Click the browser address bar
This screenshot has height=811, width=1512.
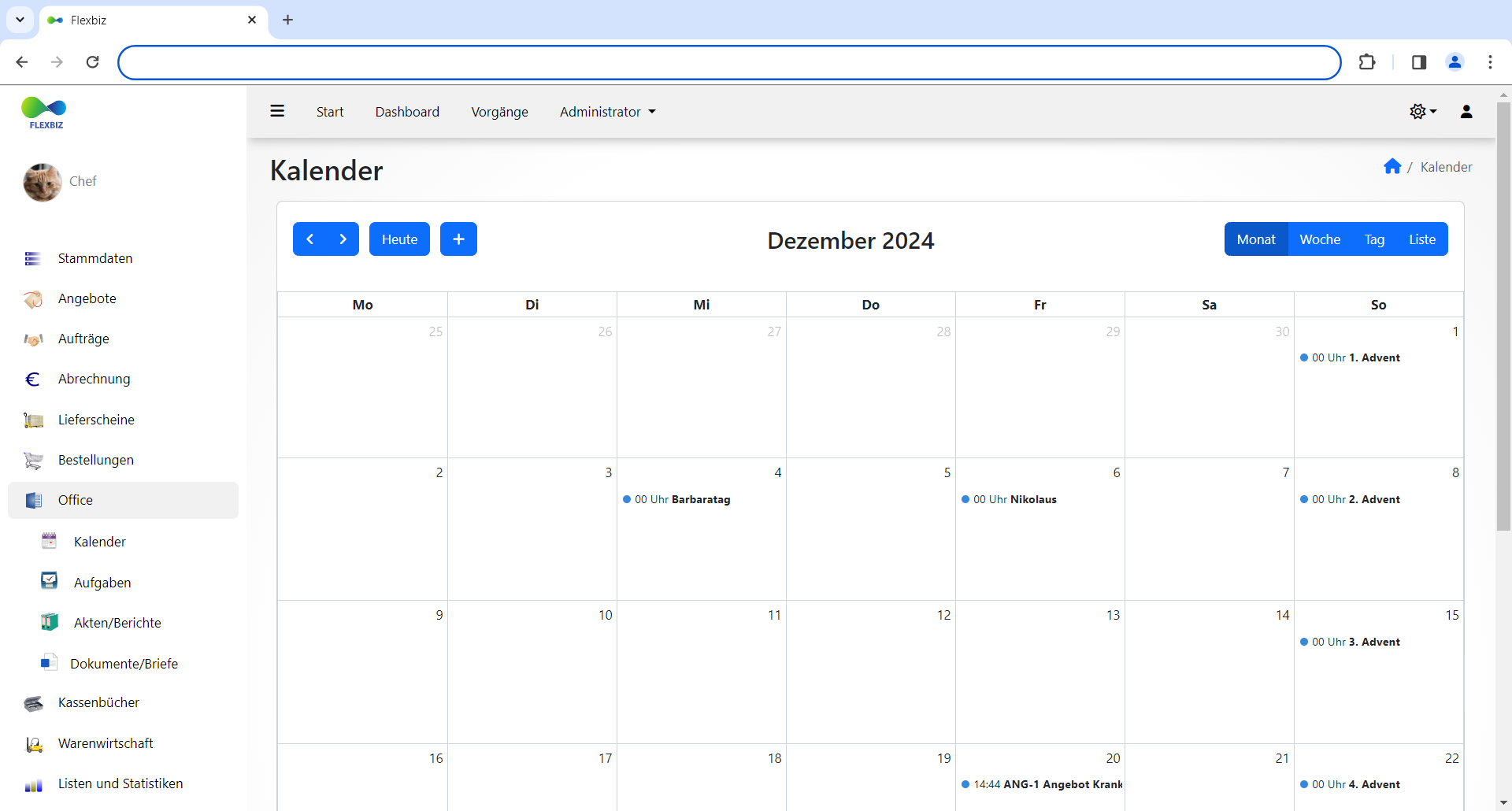point(729,62)
